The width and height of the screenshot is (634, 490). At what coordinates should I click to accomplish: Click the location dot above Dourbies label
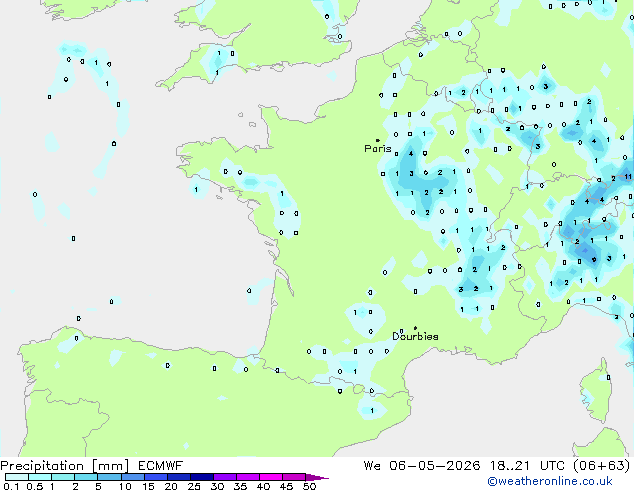415,328
